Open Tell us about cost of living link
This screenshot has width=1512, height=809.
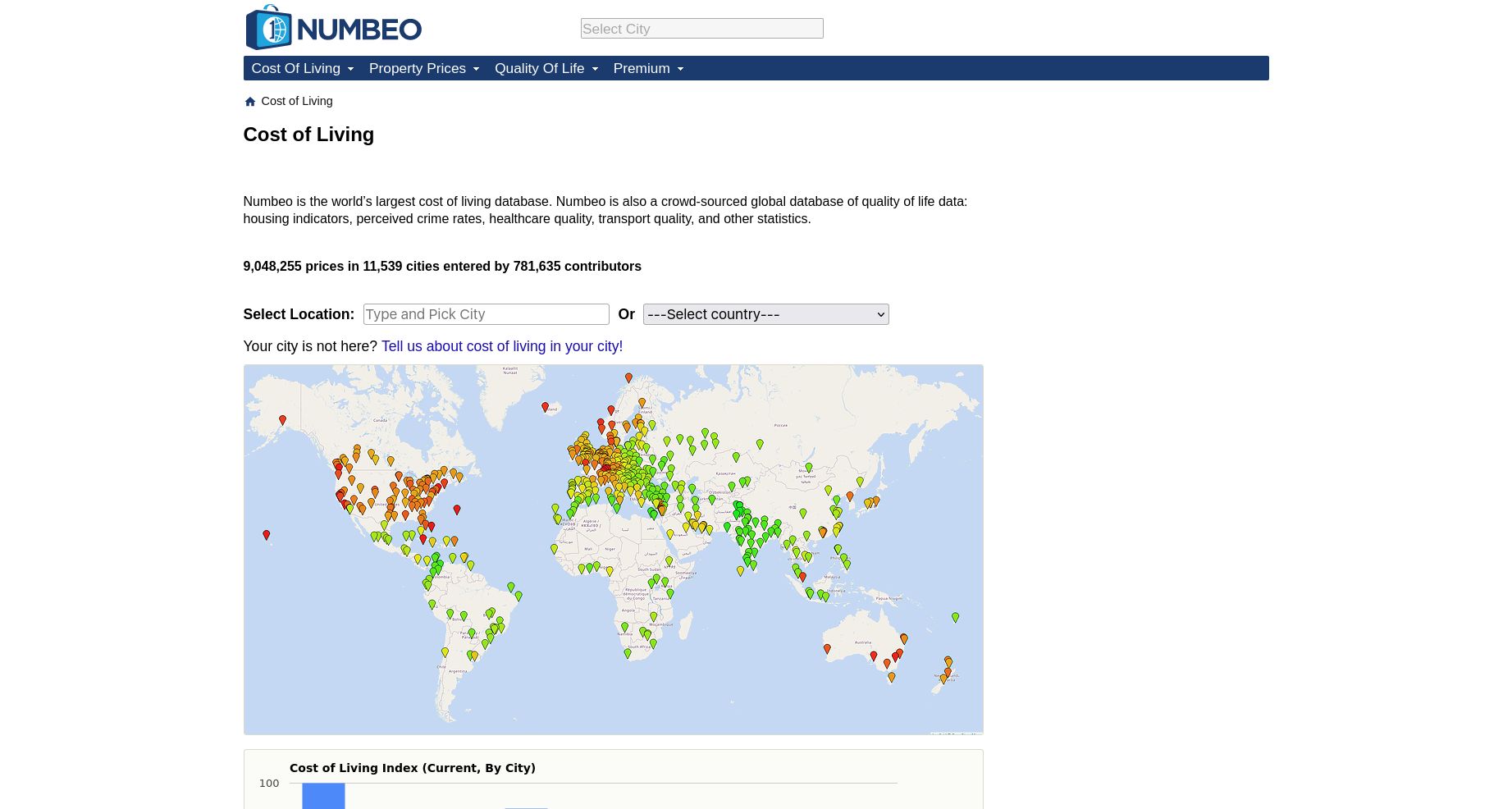[502, 346]
